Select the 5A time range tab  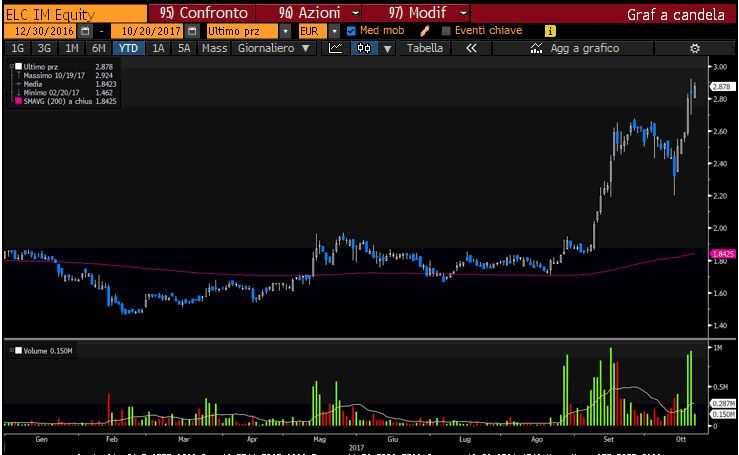pyautogui.click(x=184, y=48)
